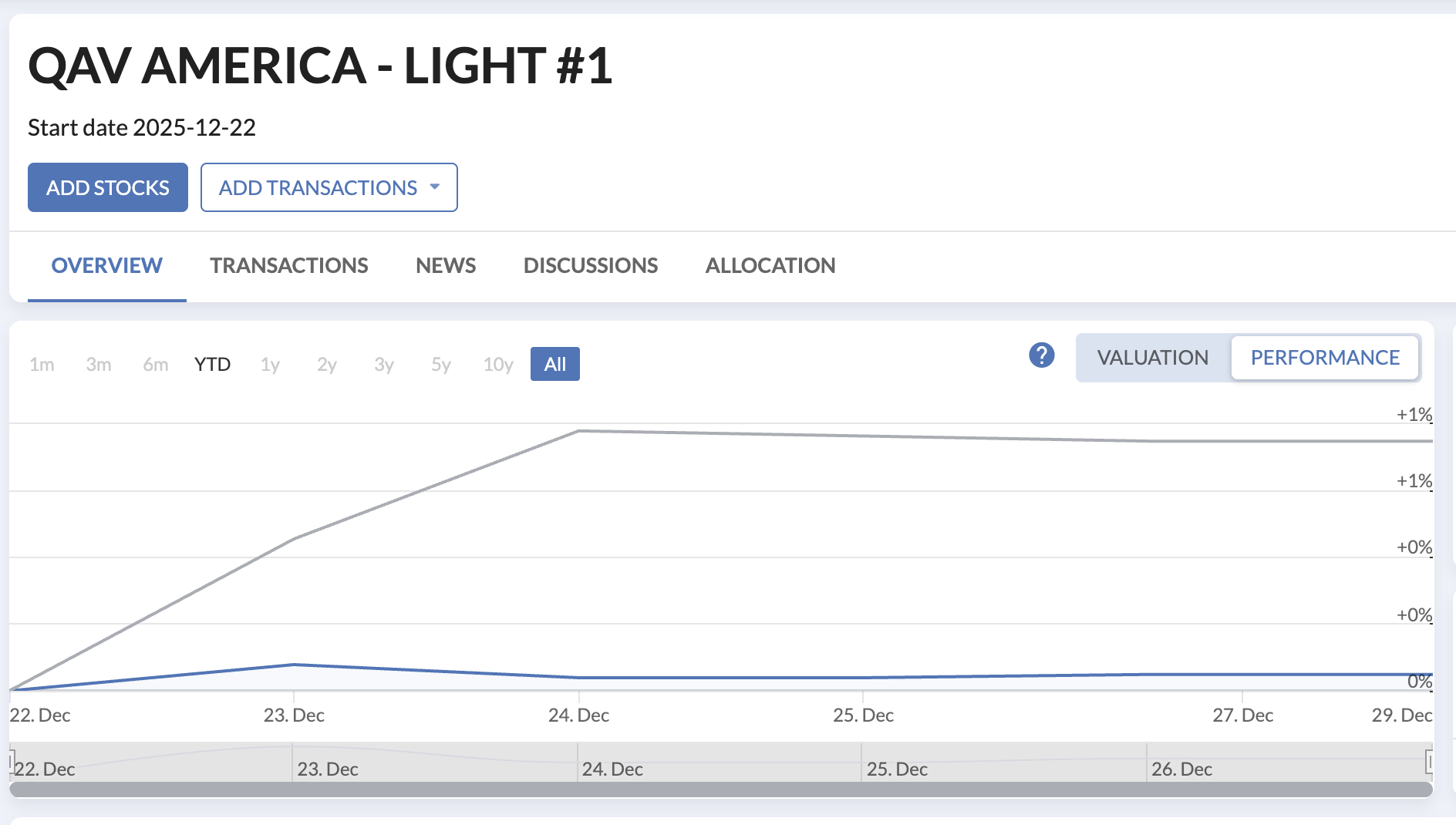Open the Allocation tab
1456x825 pixels.
[770, 265]
